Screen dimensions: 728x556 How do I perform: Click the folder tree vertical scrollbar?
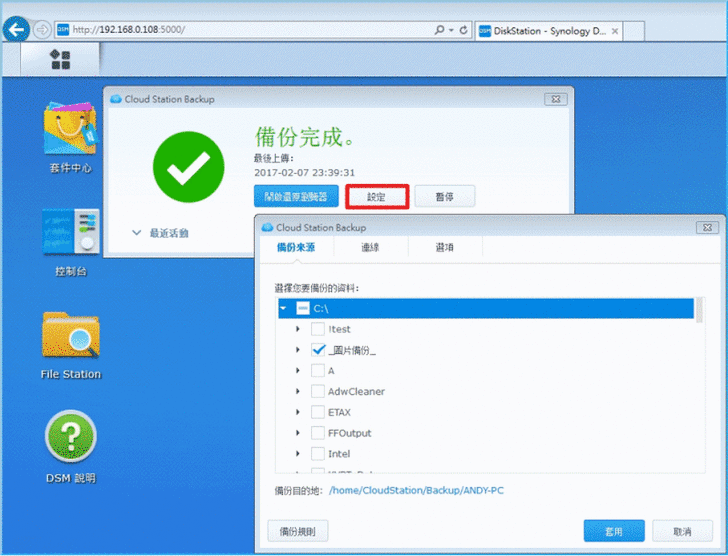click(x=699, y=310)
